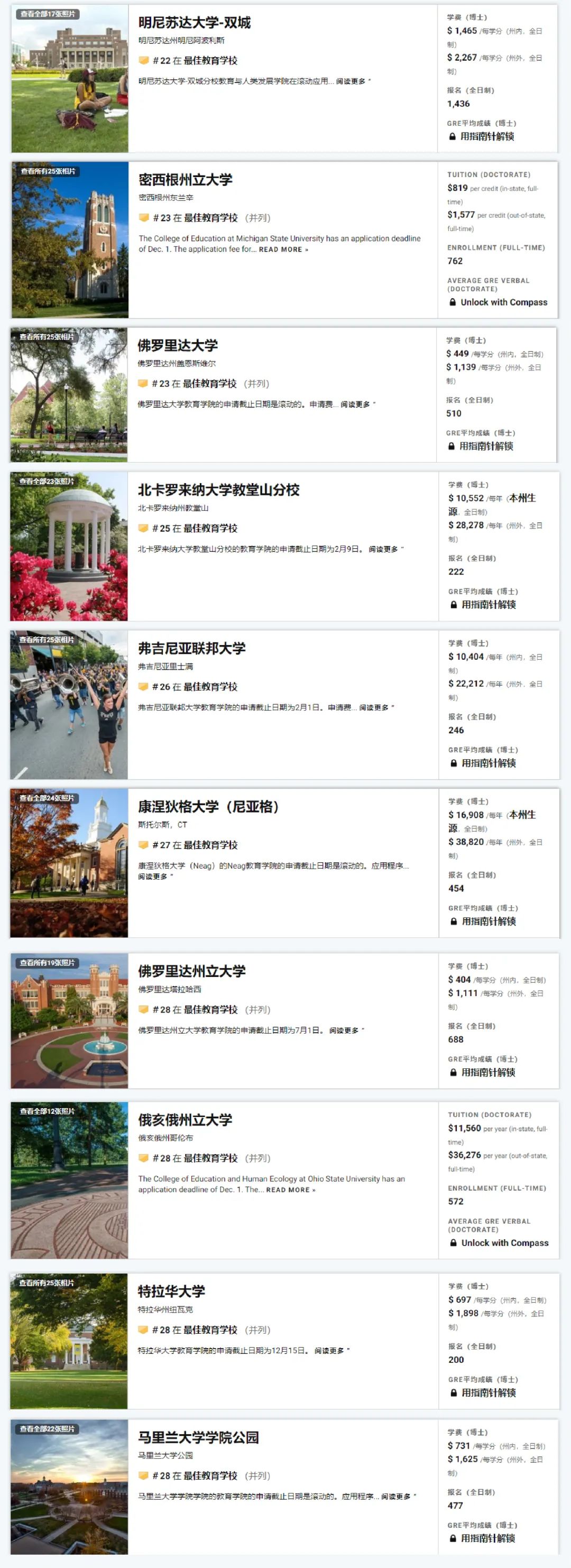Click the #28 badge icon for 特拉华大学

[143, 1330]
